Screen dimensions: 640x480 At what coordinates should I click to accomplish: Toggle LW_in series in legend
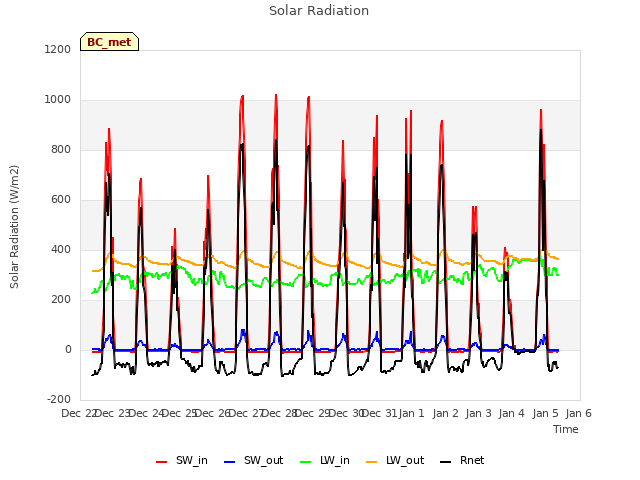[x=324, y=460]
